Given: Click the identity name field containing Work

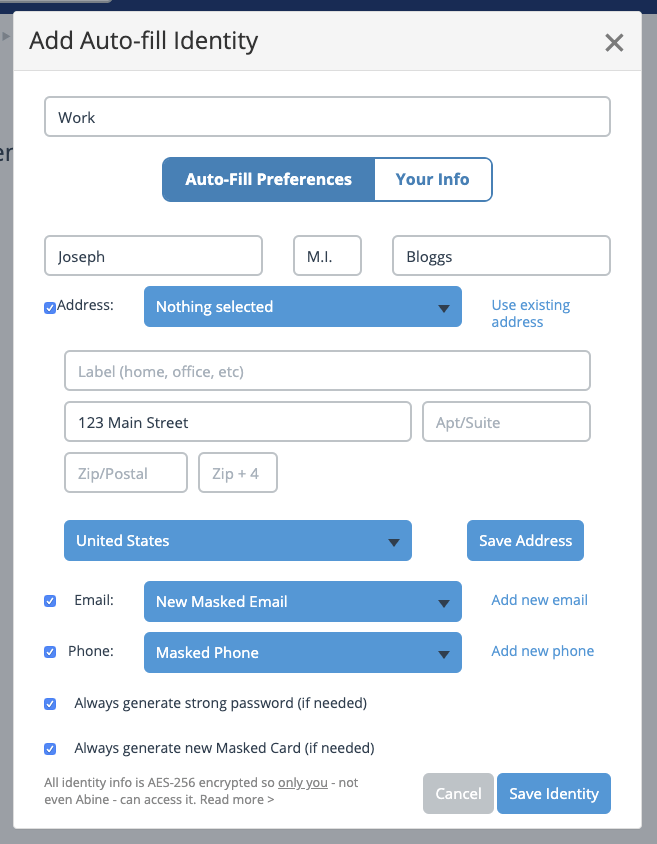Looking at the screenshot, I should click(327, 117).
